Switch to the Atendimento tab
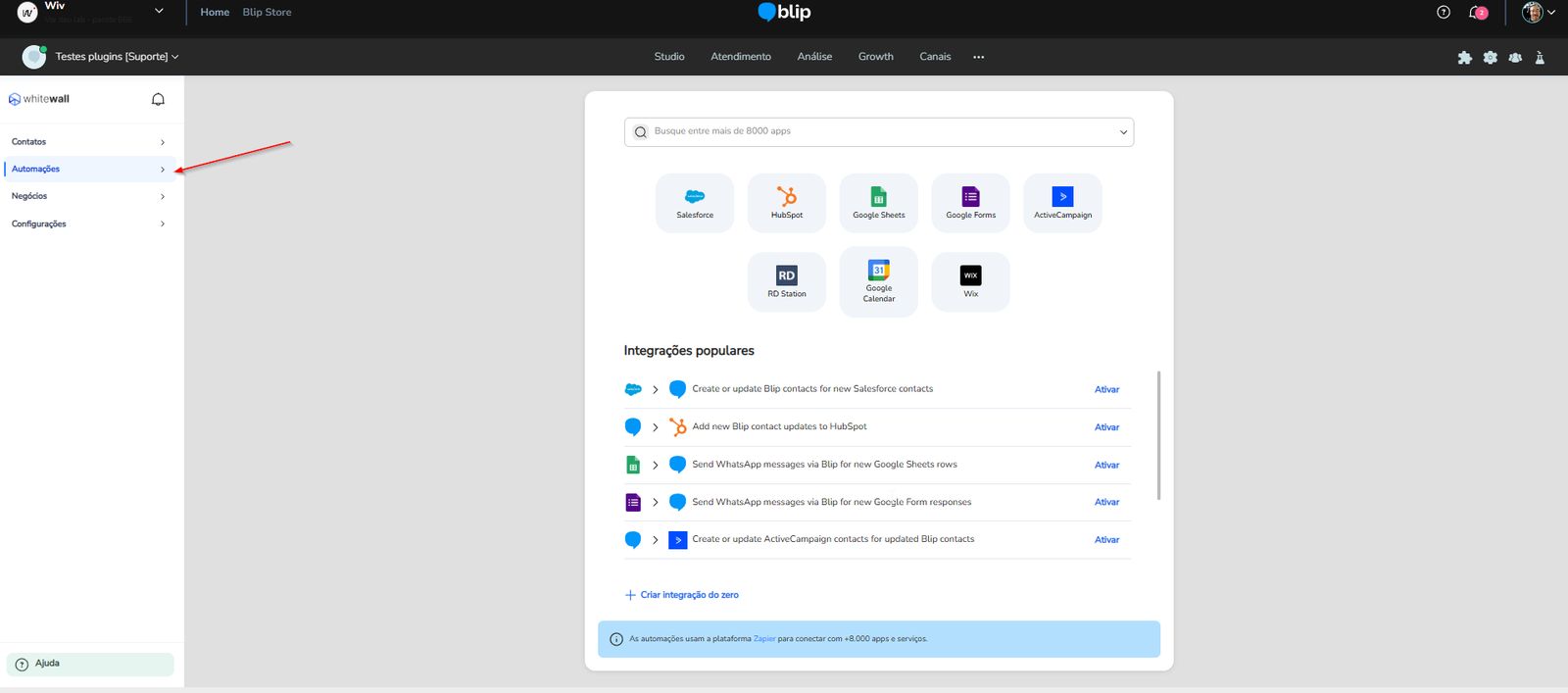The width and height of the screenshot is (1568, 693). tap(741, 57)
